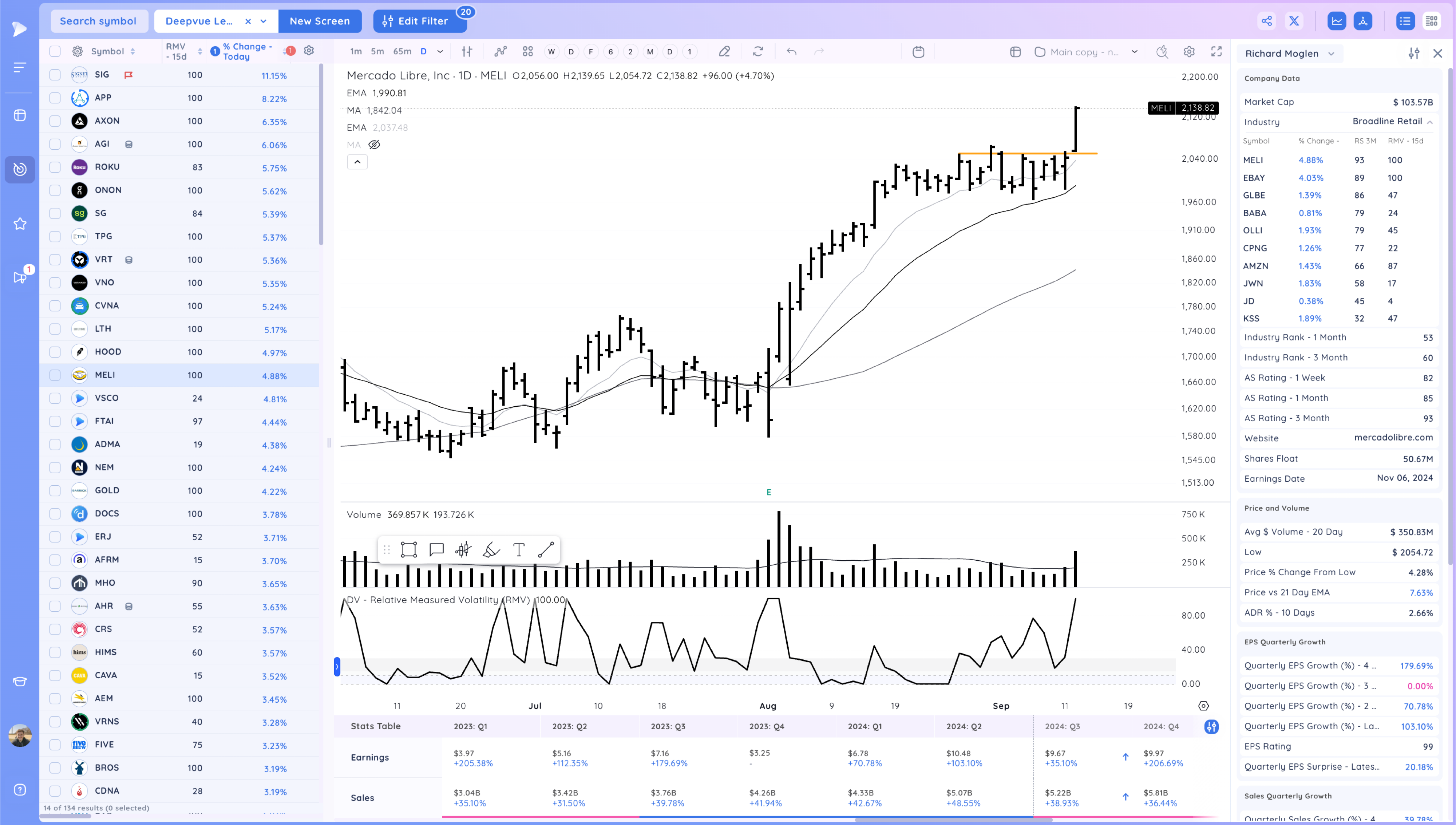The image size is (1456, 825).
Task: Select the brush drawing tool
Action: coord(490,550)
